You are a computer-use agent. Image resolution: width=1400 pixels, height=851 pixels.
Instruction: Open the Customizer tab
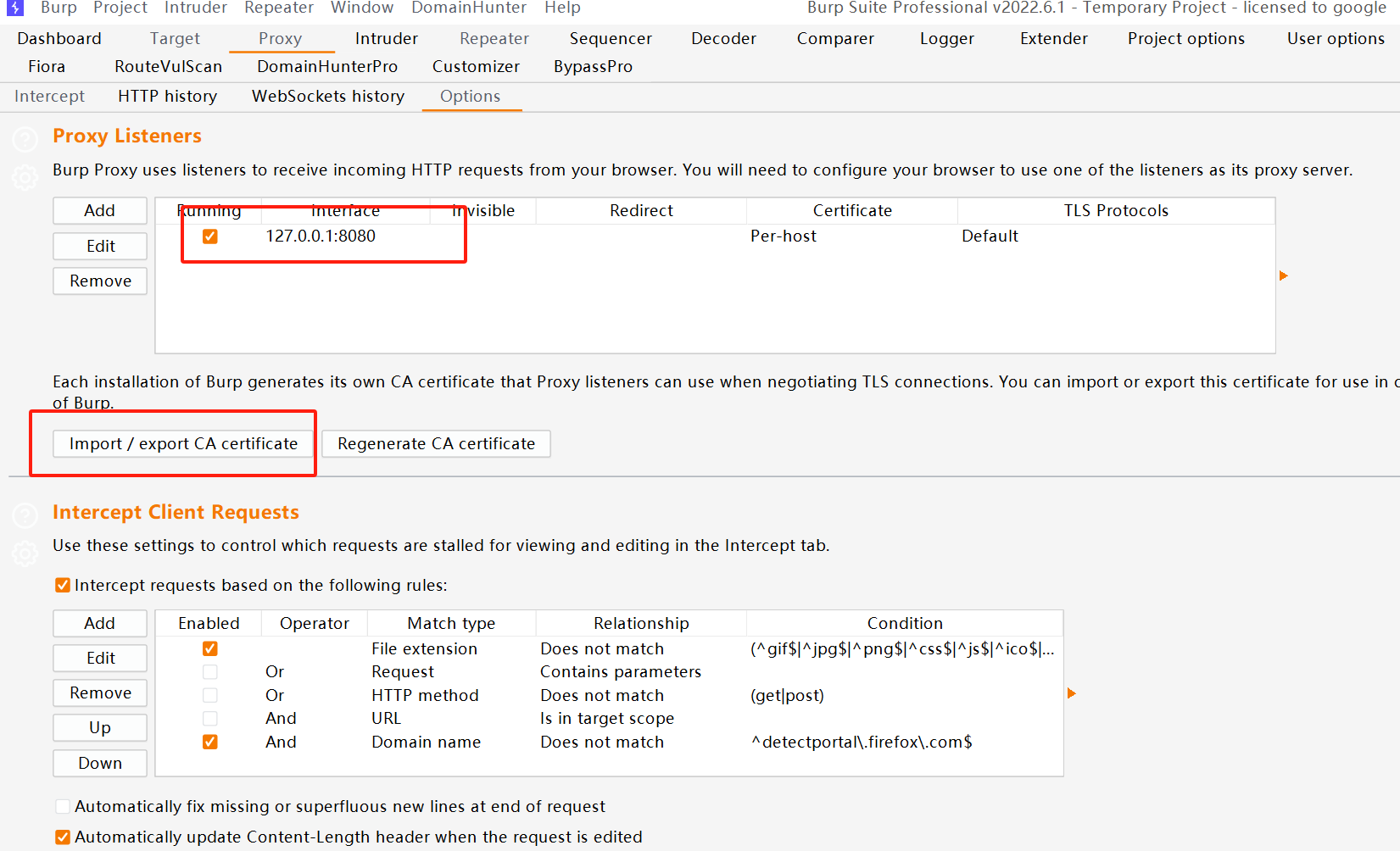[x=476, y=66]
